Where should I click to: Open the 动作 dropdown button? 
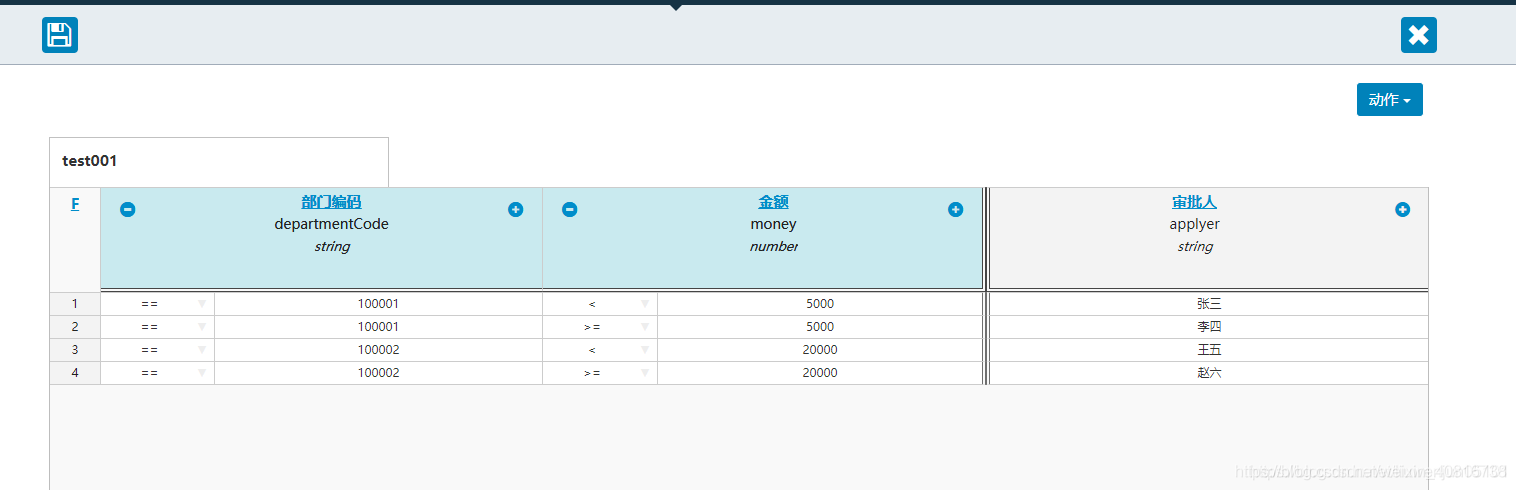(x=1389, y=99)
